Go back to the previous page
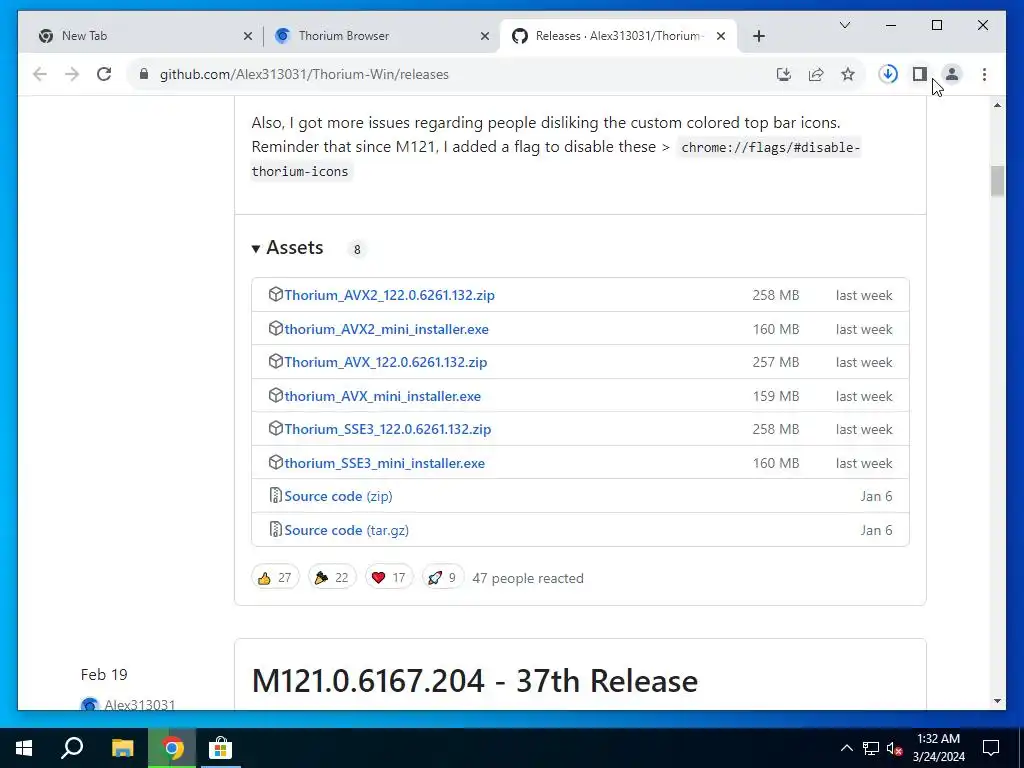This screenshot has width=1024, height=768. (40, 74)
